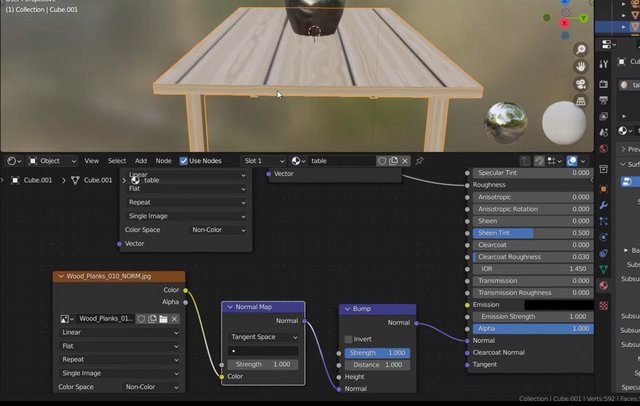This screenshot has height=406, width=640.
Task: Pin the node editor material
Action: (420, 160)
